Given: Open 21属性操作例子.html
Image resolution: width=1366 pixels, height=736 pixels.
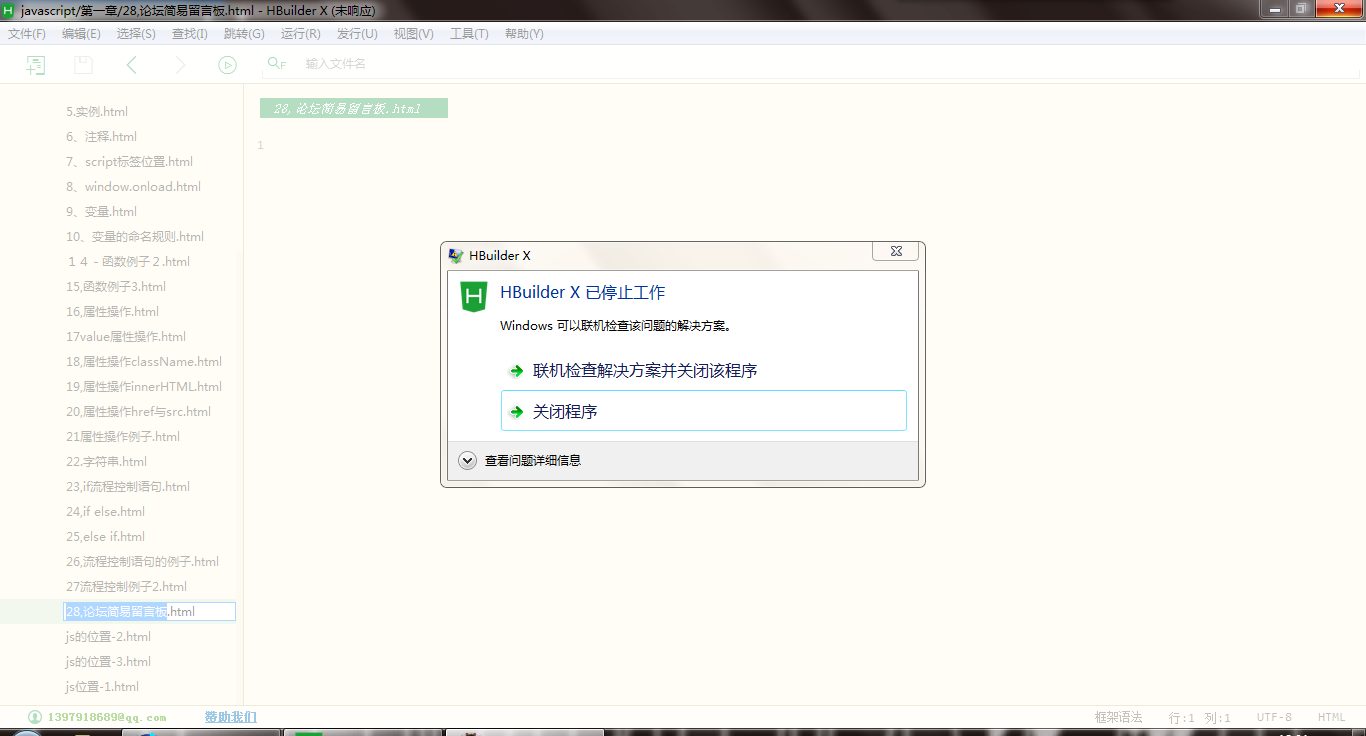Looking at the screenshot, I should pyautogui.click(x=123, y=437).
